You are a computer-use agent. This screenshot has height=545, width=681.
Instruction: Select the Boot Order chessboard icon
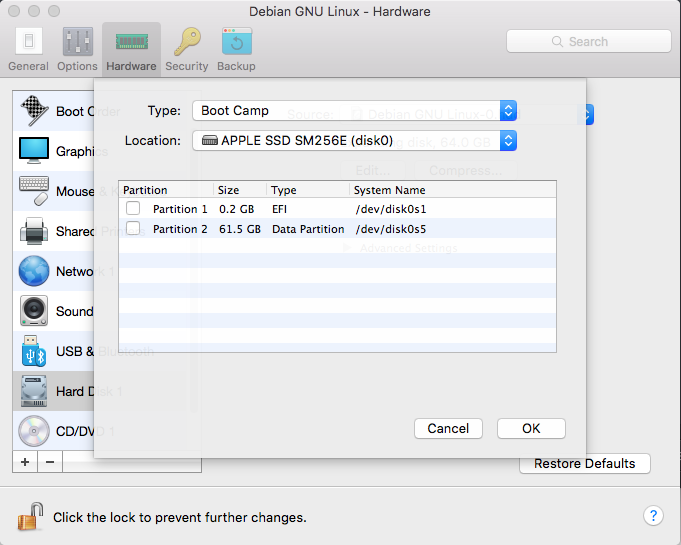(x=34, y=111)
